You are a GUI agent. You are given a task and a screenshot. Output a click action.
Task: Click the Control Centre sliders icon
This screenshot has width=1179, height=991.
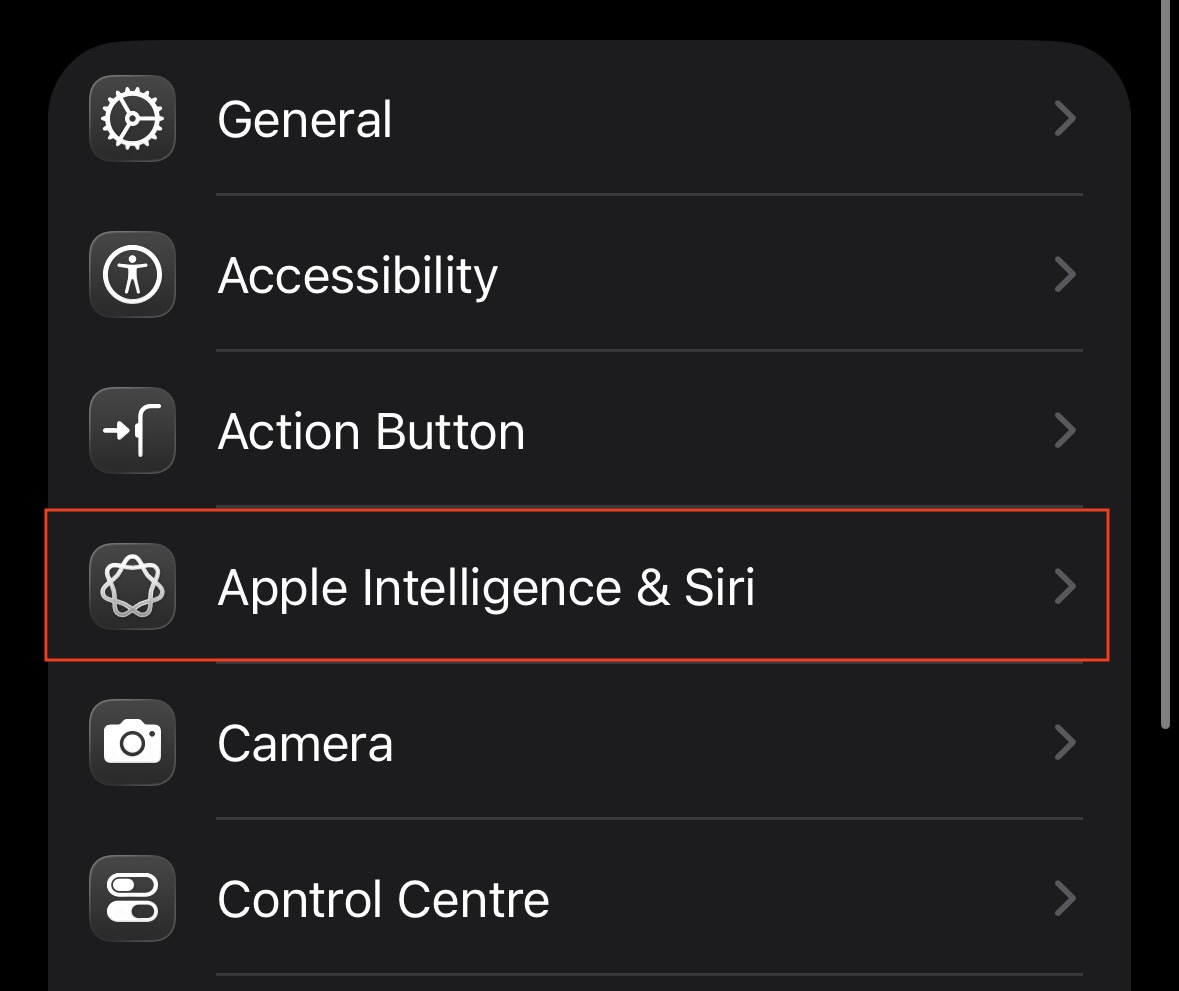click(132, 899)
